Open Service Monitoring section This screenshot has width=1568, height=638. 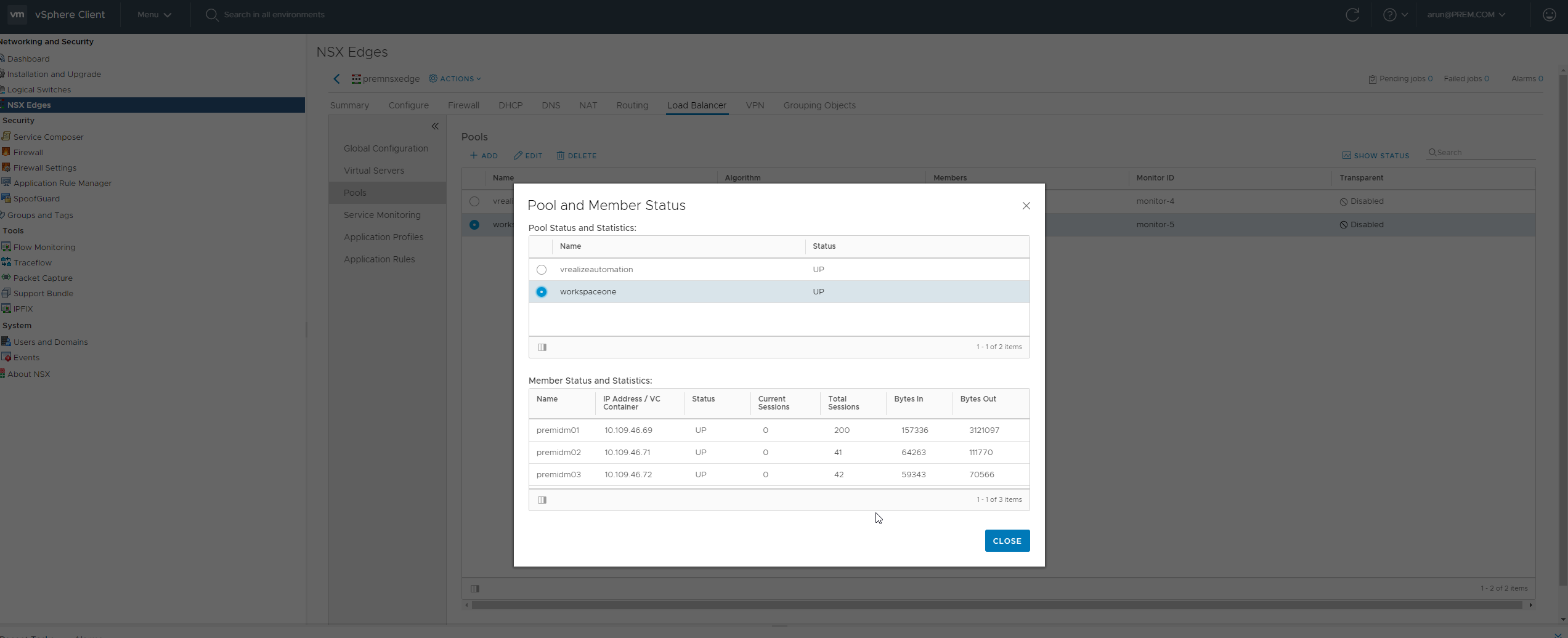[x=382, y=215]
